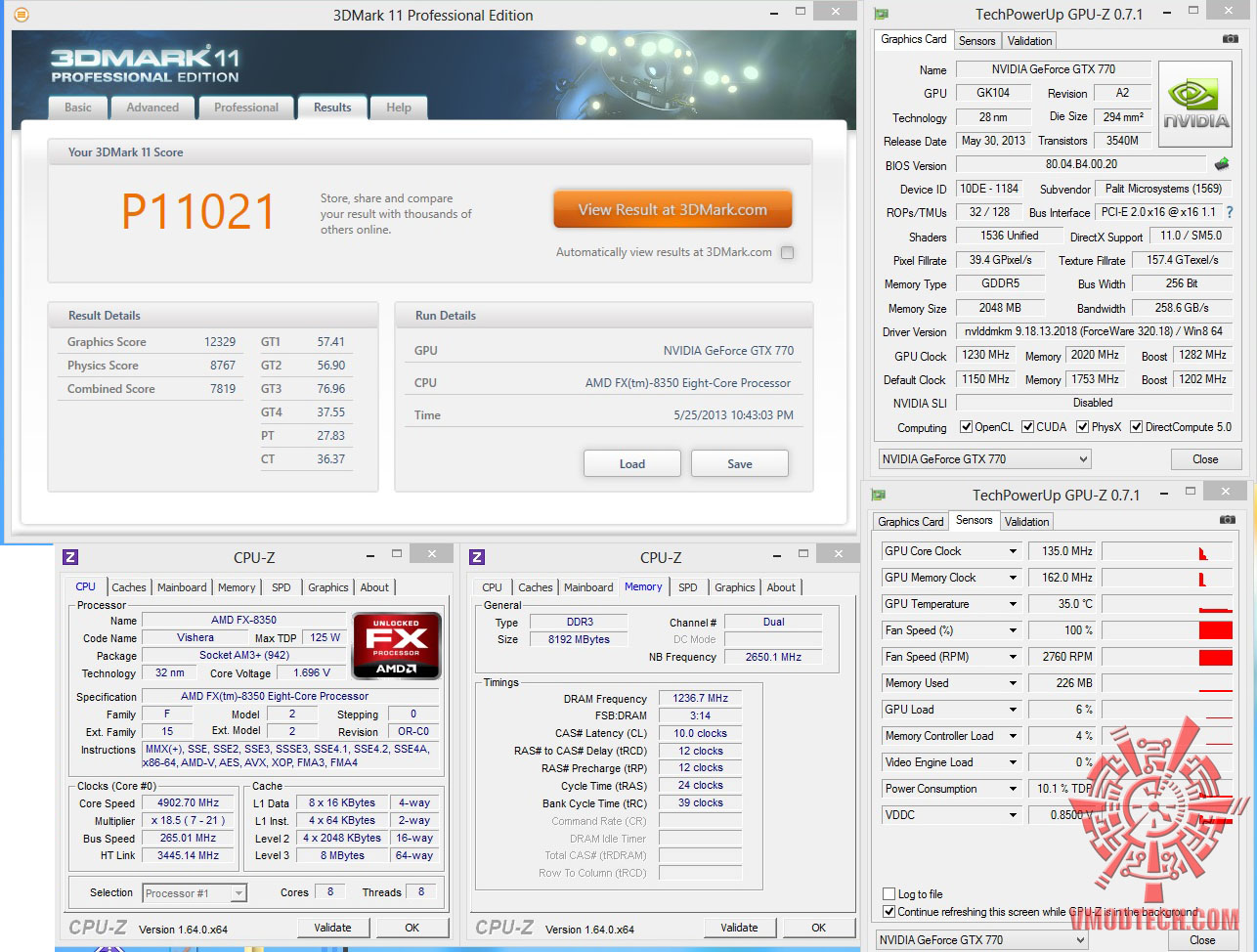The height and width of the screenshot is (952, 1257).
Task: Open Mainboard tab in the CPU-Z CPU window
Action: click(x=182, y=587)
